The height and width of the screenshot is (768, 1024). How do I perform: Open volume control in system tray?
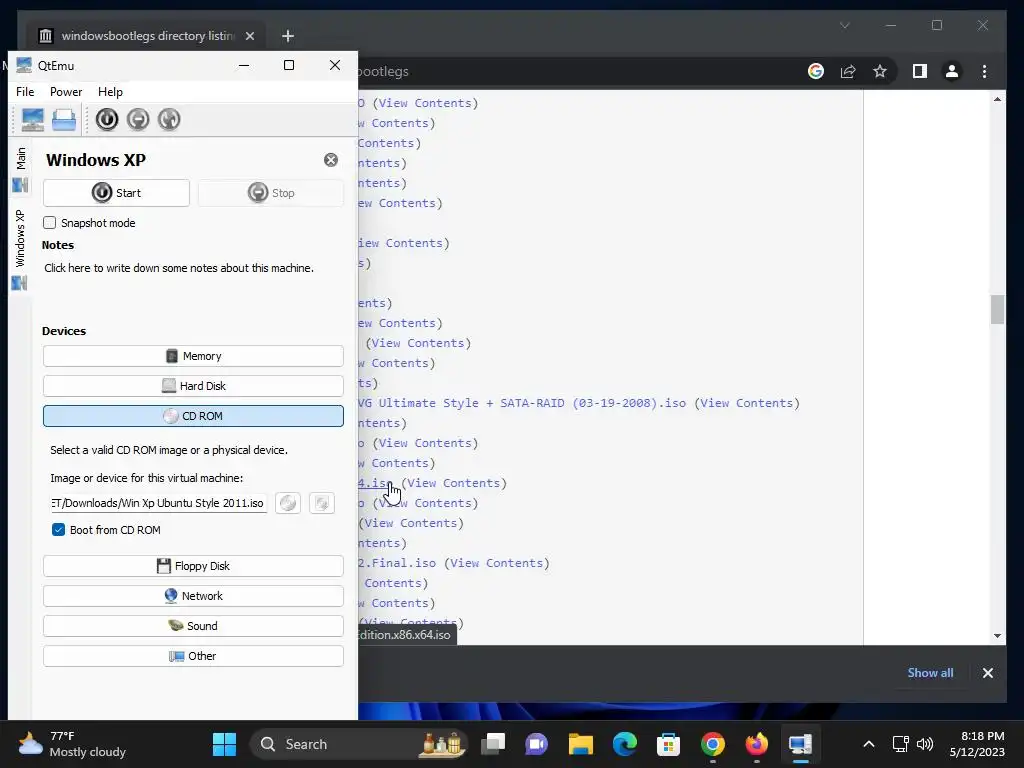tap(925, 744)
